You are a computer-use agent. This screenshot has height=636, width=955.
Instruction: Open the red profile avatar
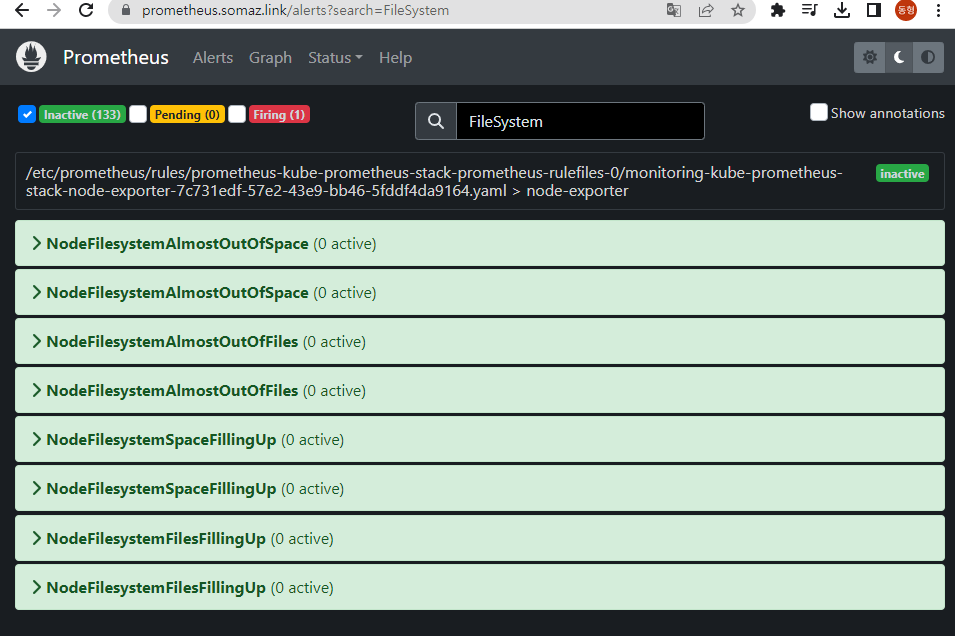pyautogui.click(x=906, y=10)
